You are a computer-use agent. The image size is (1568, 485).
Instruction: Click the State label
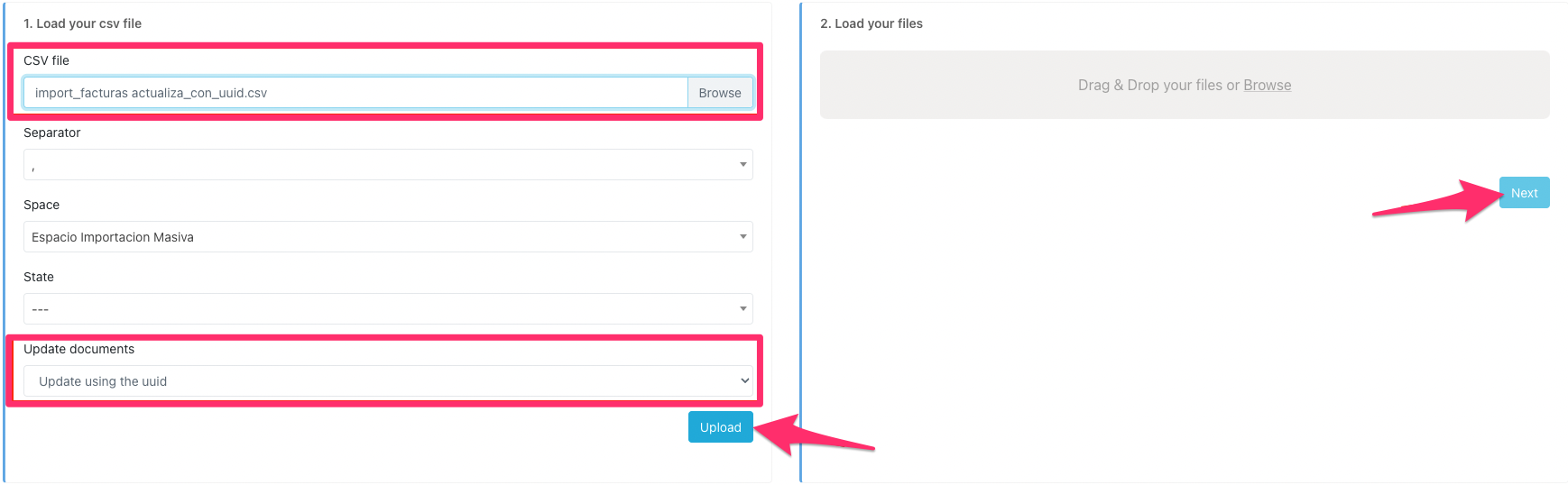(x=39, y=277)
